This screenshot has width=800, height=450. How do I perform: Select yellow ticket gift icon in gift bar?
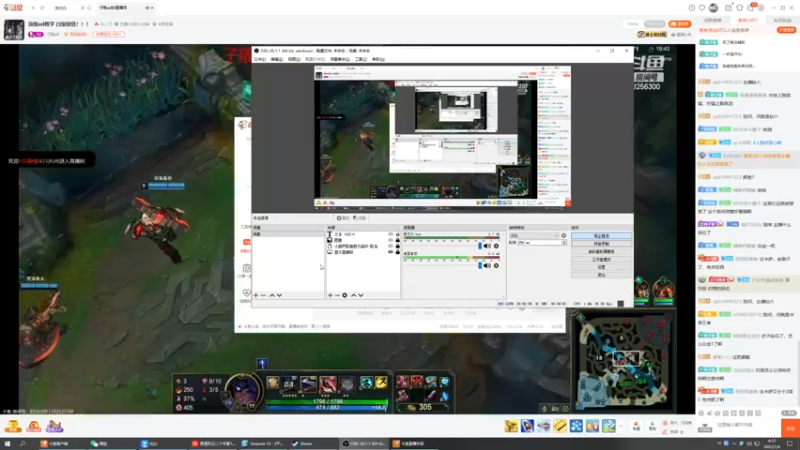pyautogui.click(x=560, y=426)
